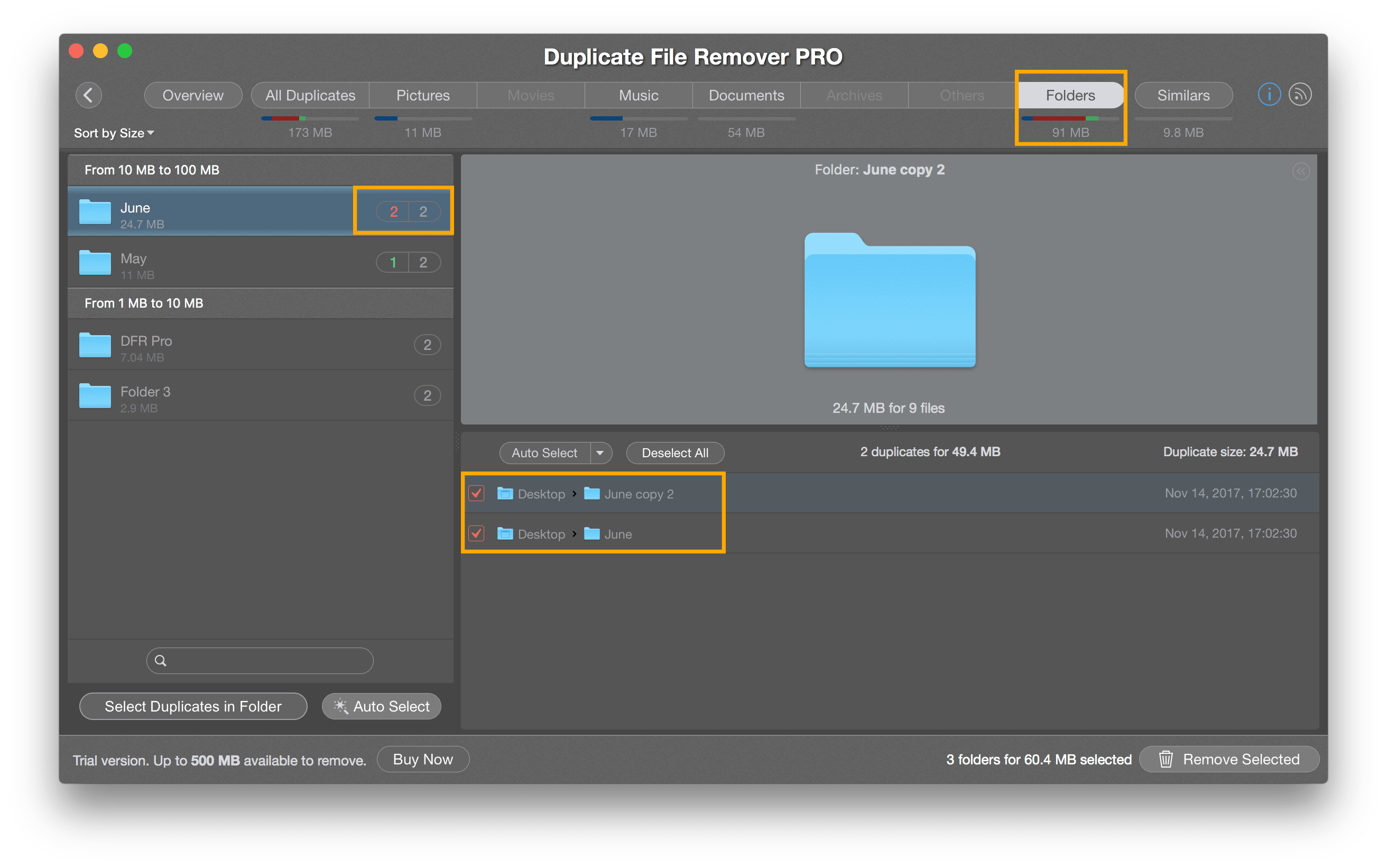Select the Folders tab
The image size is (1387, 868).
tap(1070, 95)
